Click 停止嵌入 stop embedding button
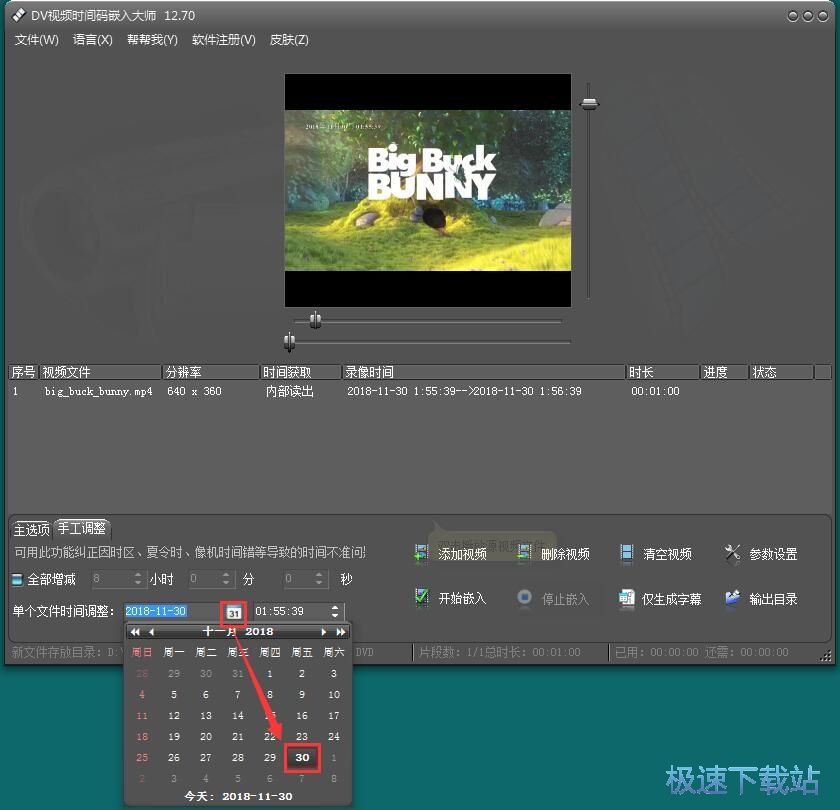The image size is (840, 810). point(553,598)
